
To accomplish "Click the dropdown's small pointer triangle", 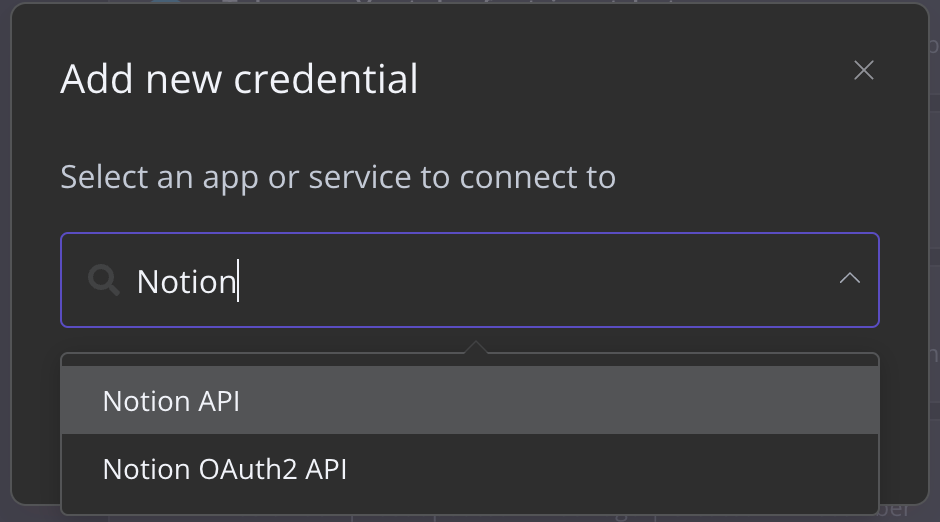I will point(477,347).
